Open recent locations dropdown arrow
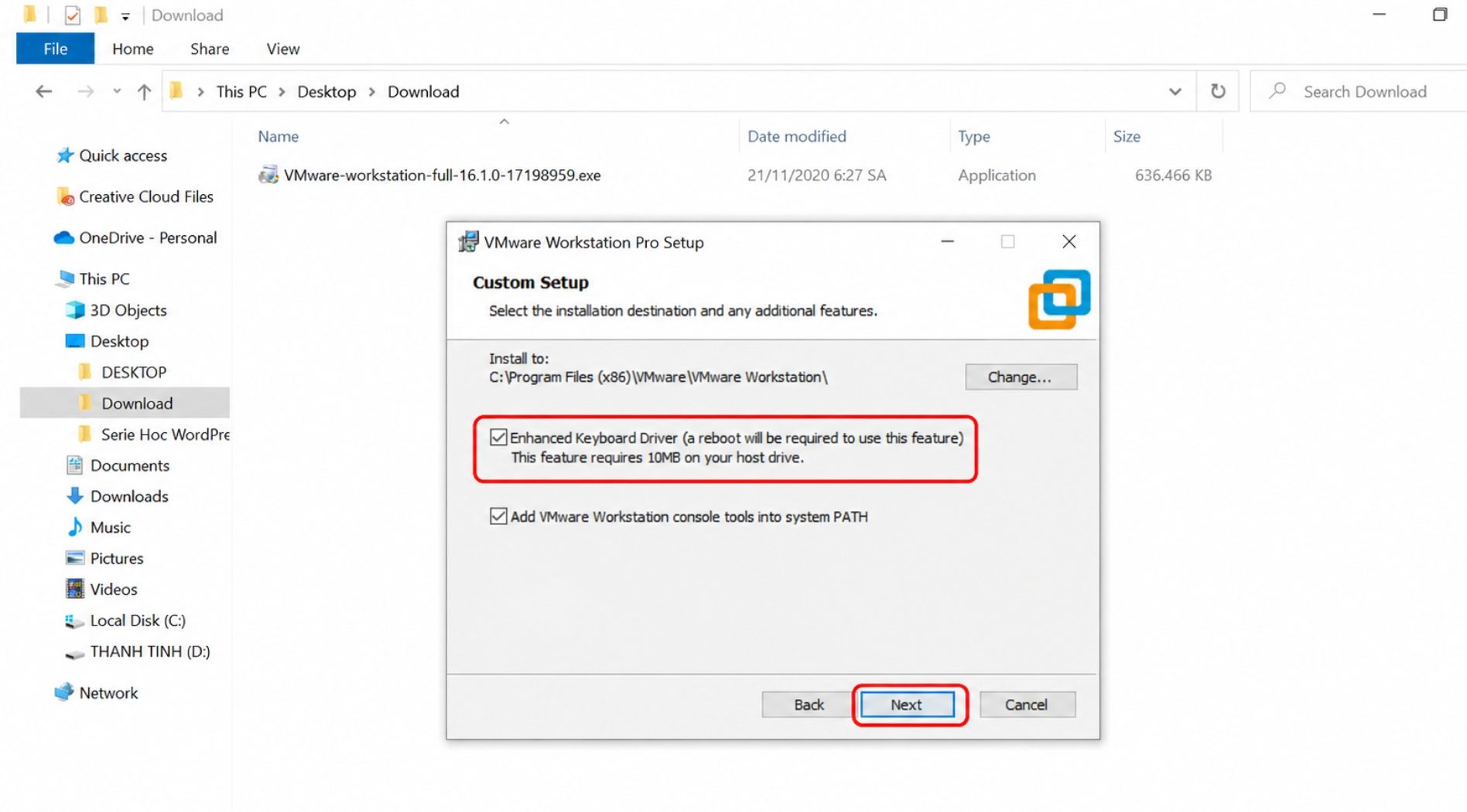Image resolution: width=1467 pixels, height=812 pixels. point(117,91)
